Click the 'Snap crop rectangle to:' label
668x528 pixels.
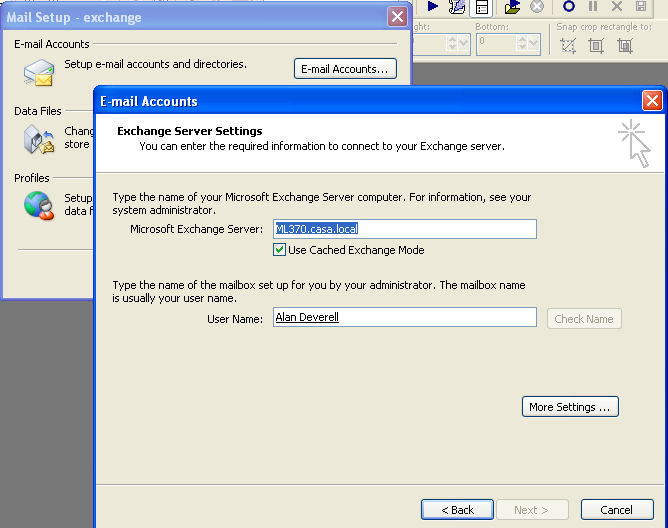pyautogui.click(x=604, y=27)
